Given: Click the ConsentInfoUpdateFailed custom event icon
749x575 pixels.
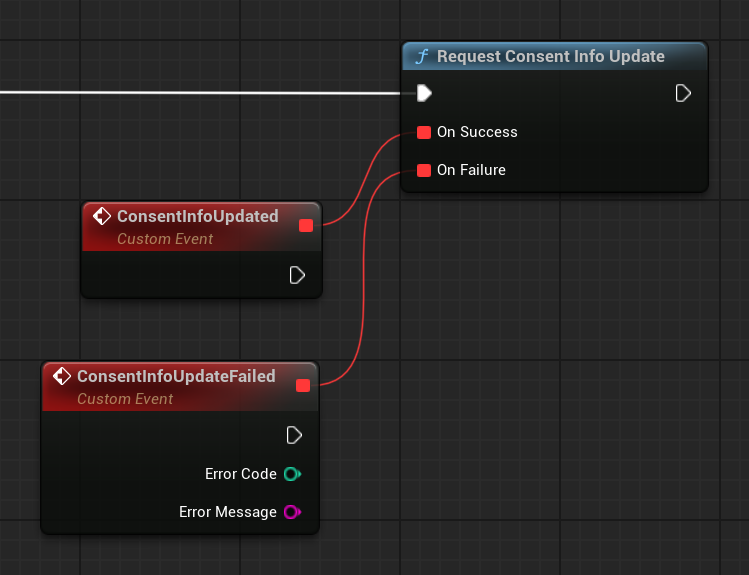Looking at the screenshot, I should click(62, 377).
